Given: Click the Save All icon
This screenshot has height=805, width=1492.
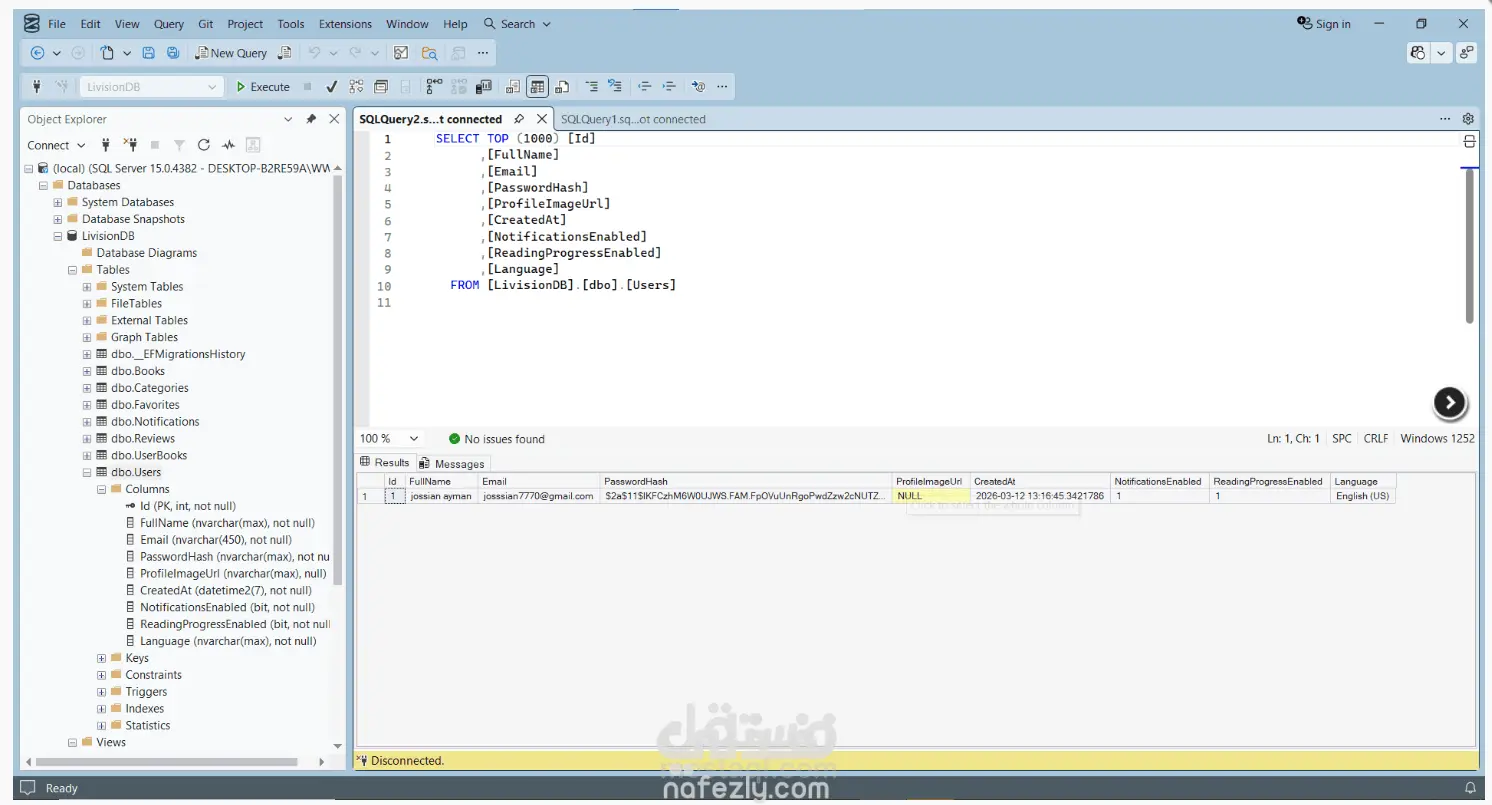Looking at the screenshot, I should click(173, 53).
